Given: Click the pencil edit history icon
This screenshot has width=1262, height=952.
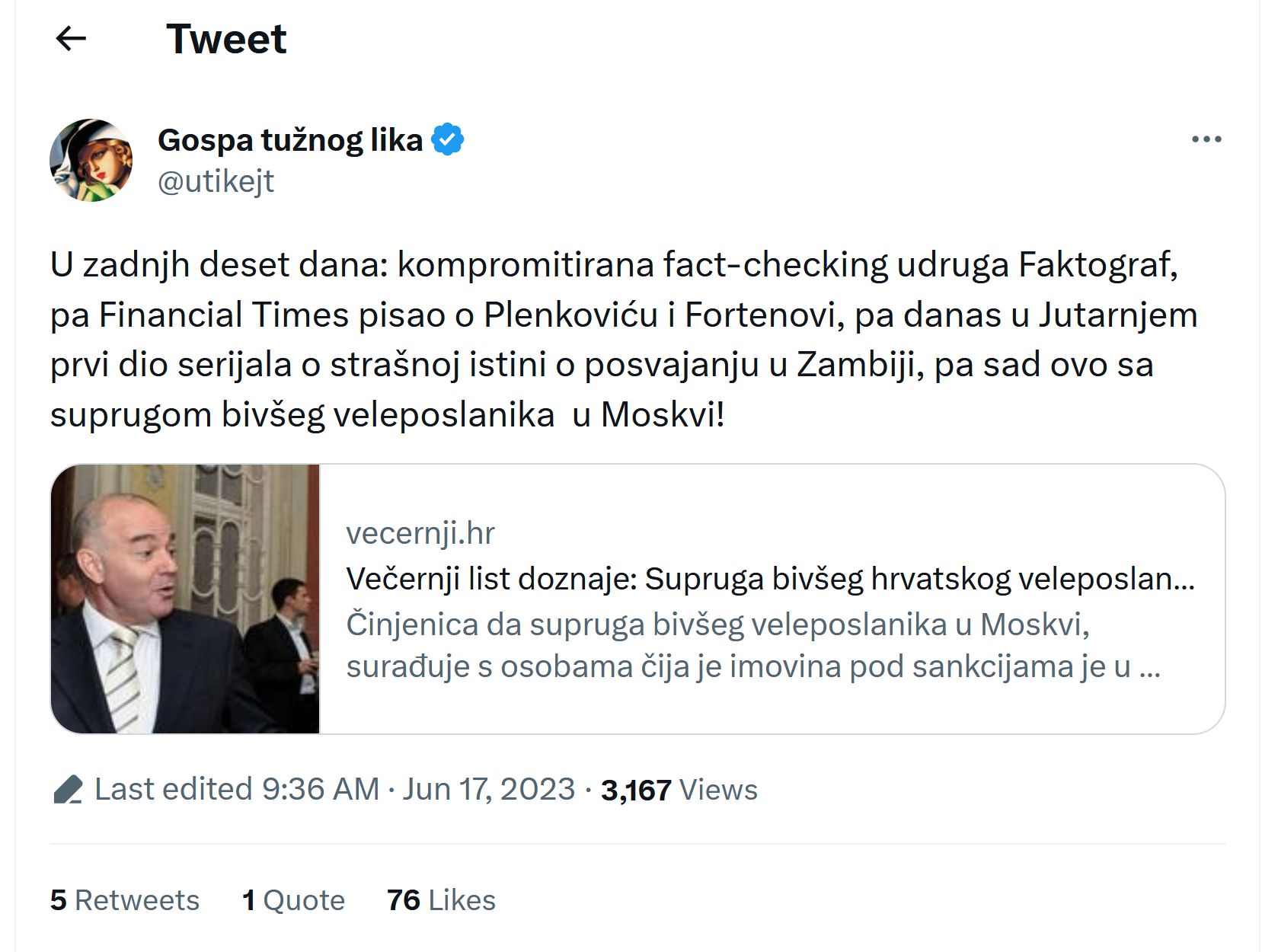Looking at the screenshot, I should click(x=69, y=790).
